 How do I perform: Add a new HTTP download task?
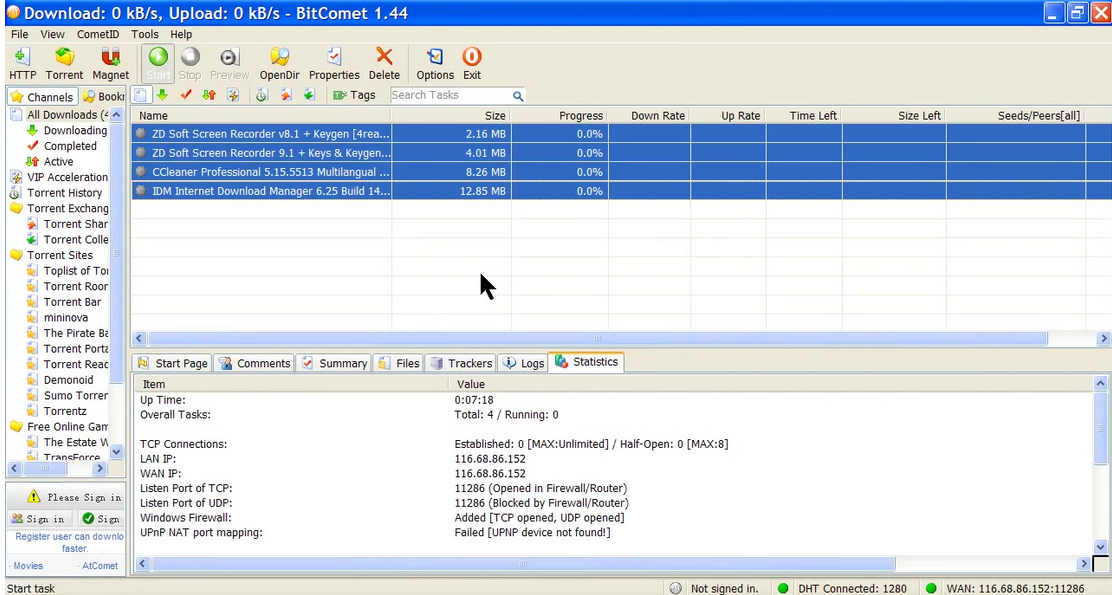(x=22, y=64)
